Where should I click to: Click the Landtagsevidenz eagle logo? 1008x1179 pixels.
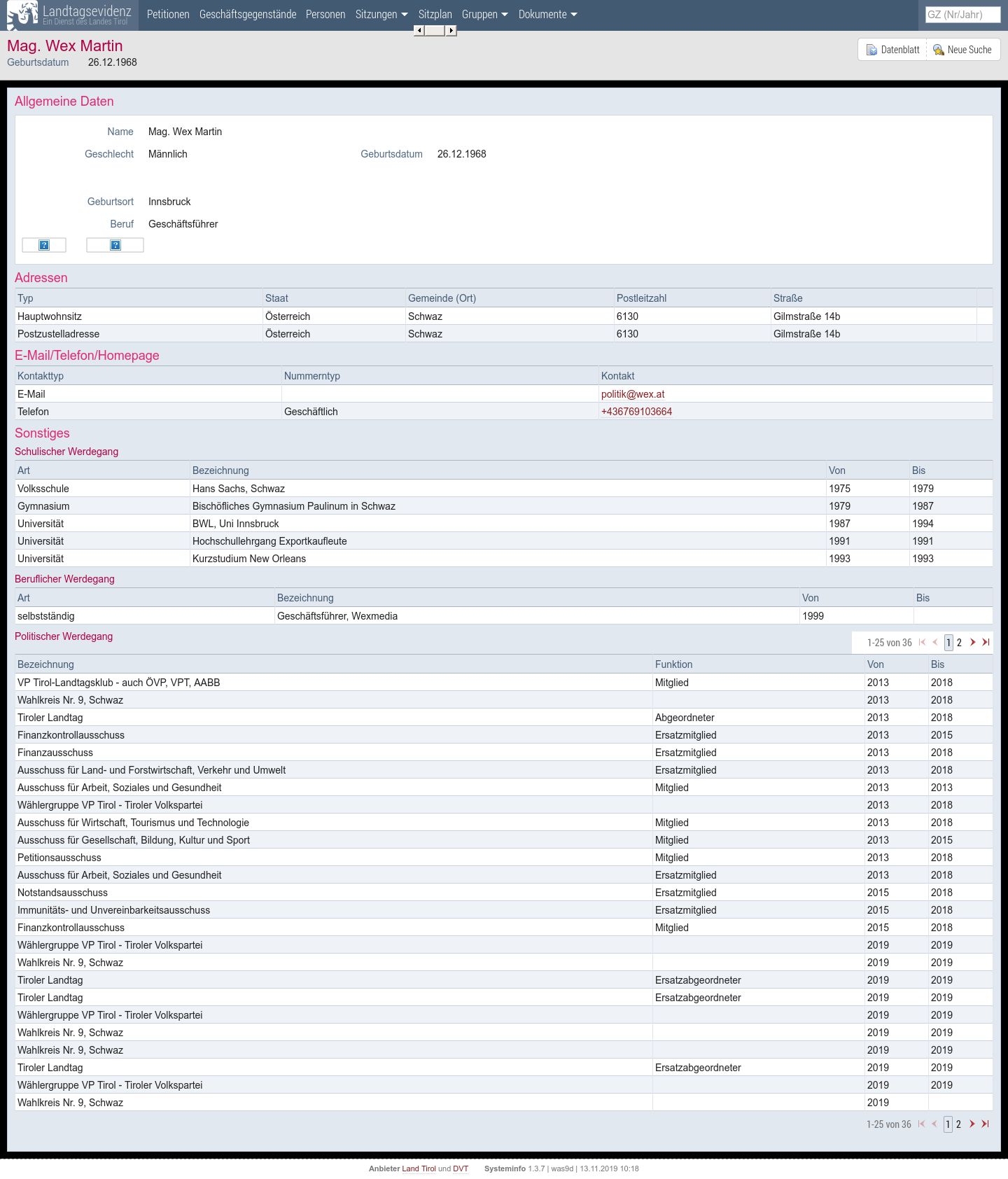pyautogui.click(x=22, y=15)
